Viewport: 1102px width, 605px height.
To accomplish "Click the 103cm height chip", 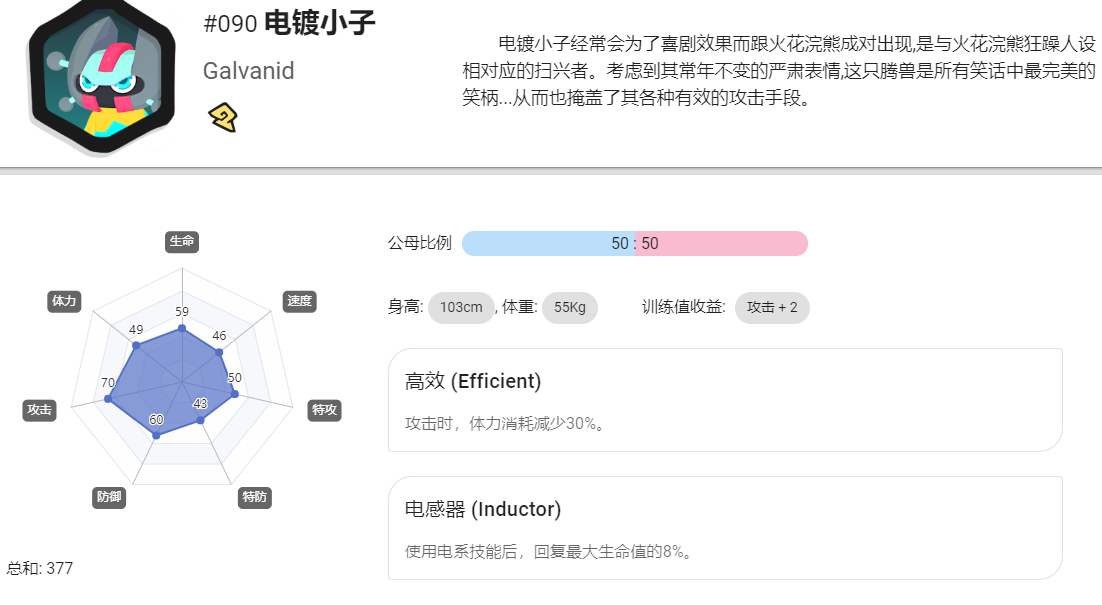I will tap(461, 307).
